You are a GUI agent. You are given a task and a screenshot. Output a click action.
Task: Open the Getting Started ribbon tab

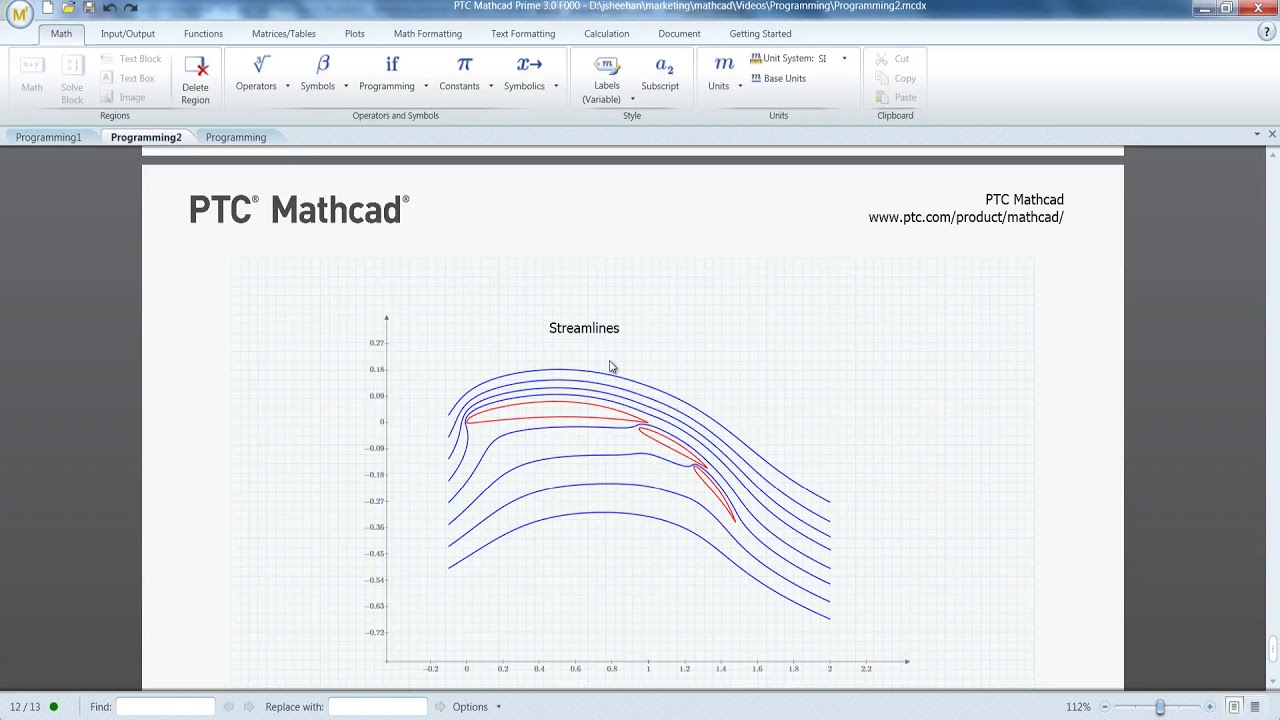pyautogui.click(x=760, y=33)
